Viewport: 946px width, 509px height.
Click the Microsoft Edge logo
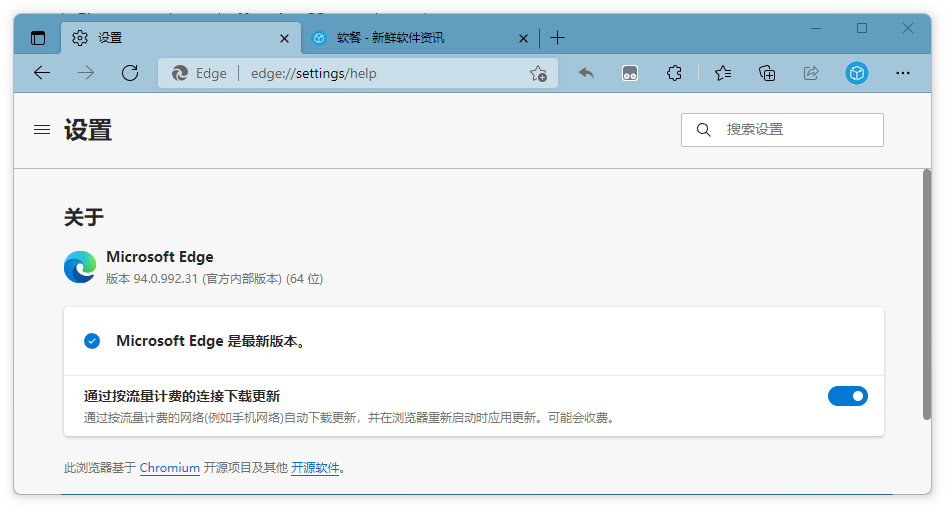coord(80,267)
